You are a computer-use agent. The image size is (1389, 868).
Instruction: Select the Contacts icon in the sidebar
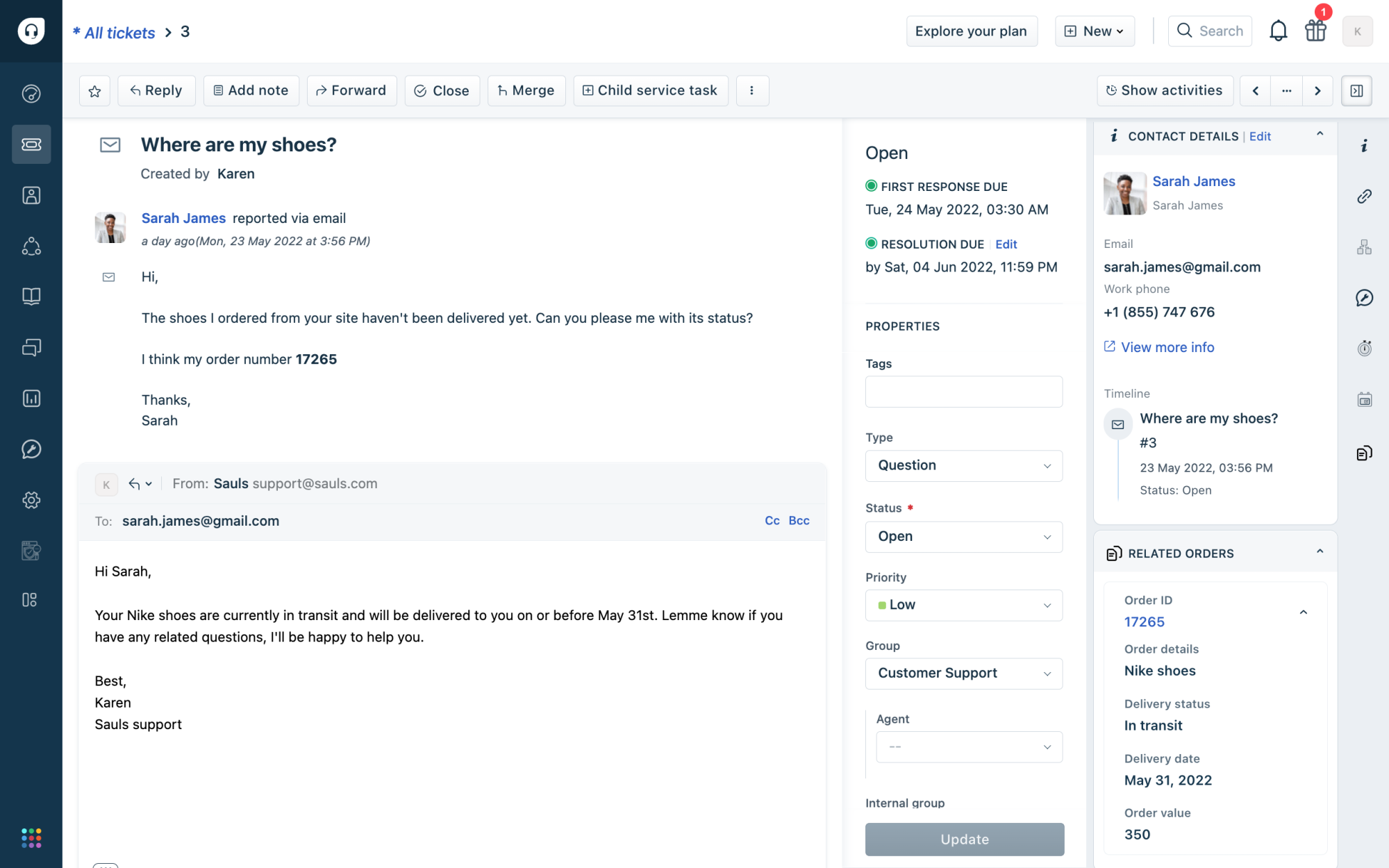click(31, 195)
